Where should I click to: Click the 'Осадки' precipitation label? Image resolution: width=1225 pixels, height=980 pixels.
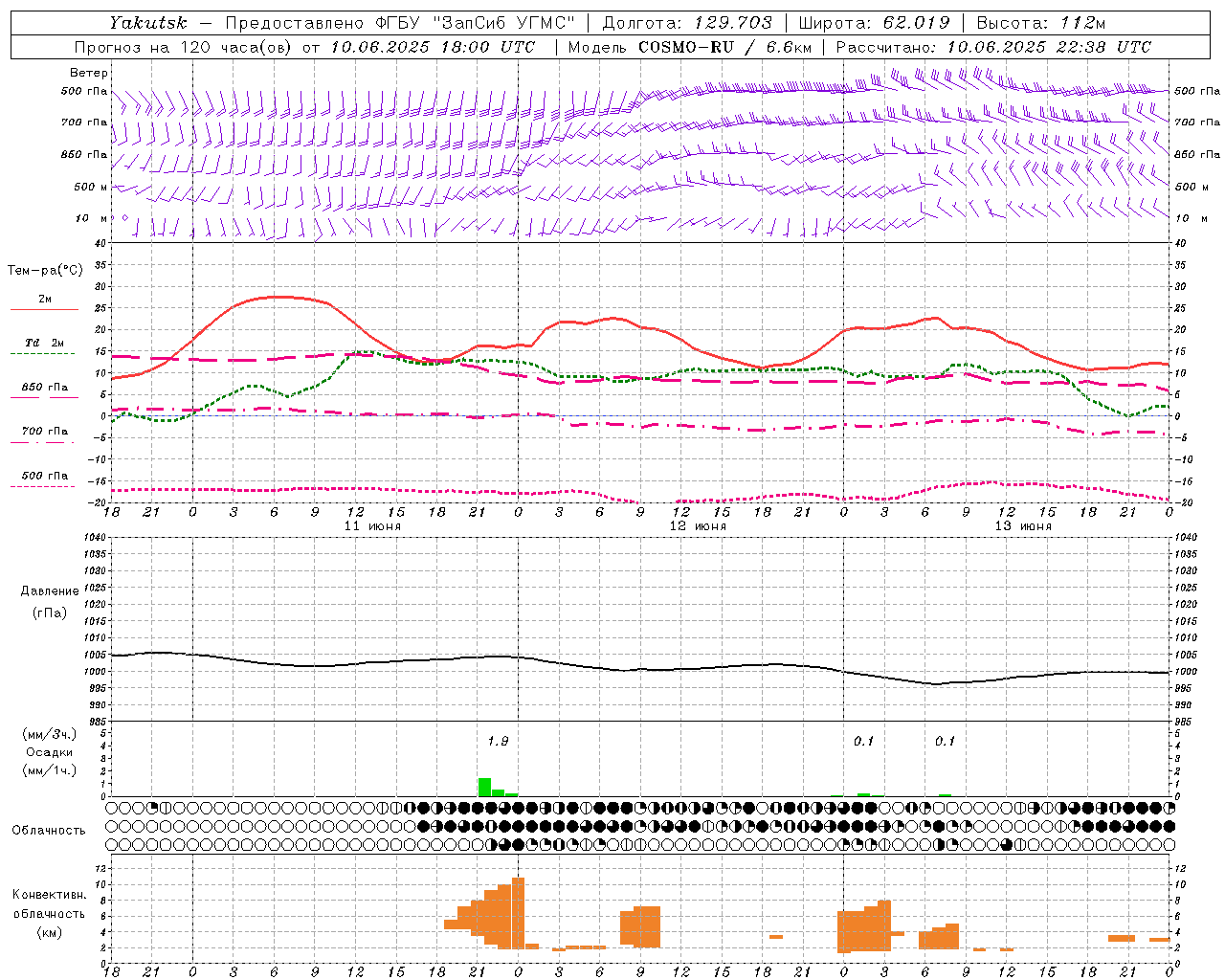point(50,752)
